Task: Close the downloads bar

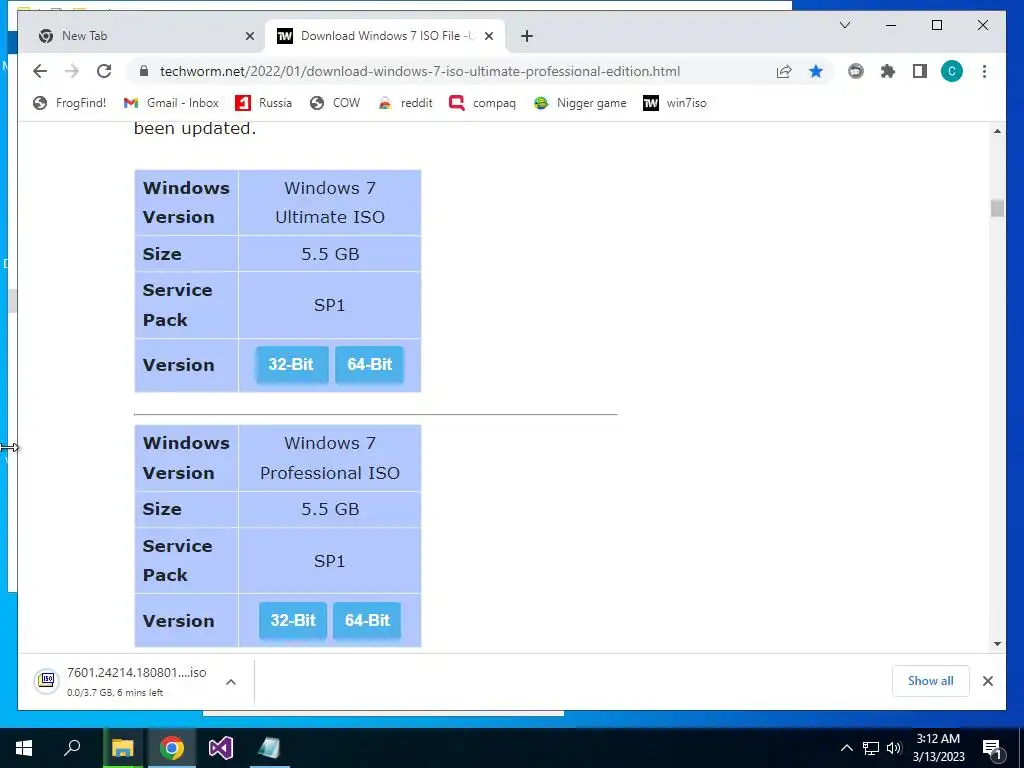Action: [x=987, y=681]
